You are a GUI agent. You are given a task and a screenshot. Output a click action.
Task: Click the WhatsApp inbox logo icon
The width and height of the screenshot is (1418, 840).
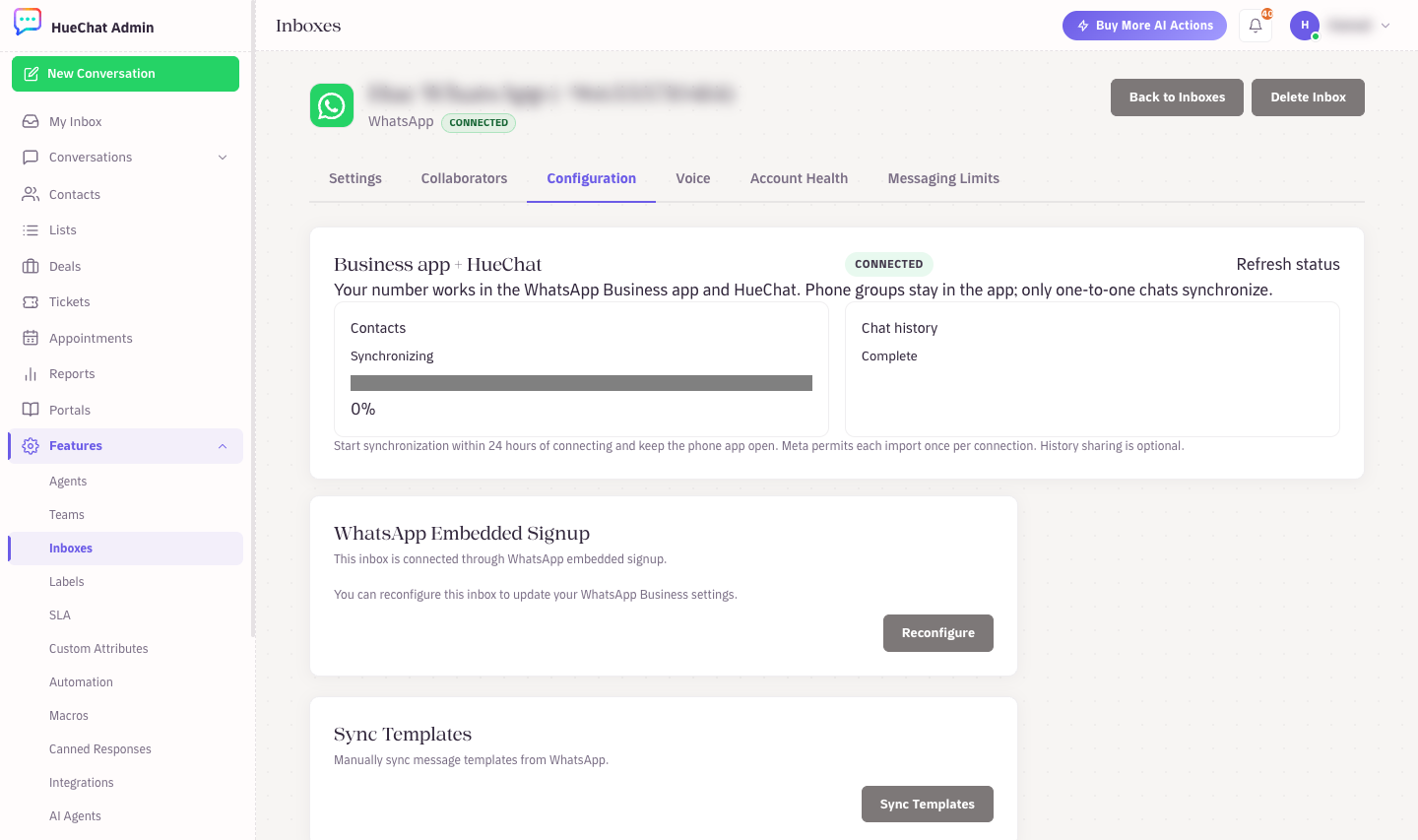pyautogui.click(x=332, y=105)
